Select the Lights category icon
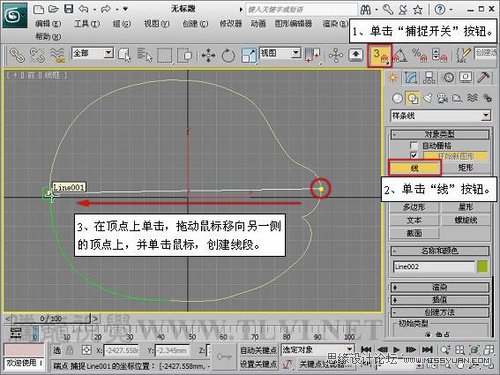Viewport: 500px width, 375px height. tap(428, 98)
